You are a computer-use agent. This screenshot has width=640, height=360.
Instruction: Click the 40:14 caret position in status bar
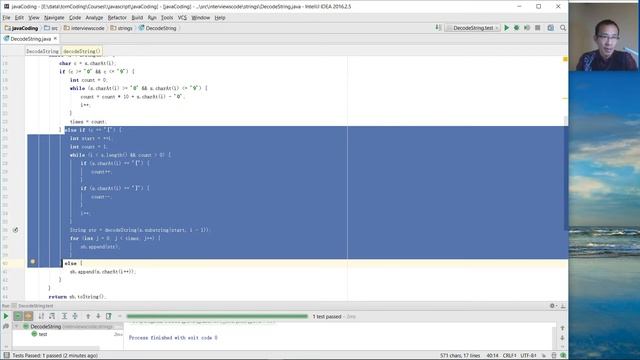(x=492, y=356)
